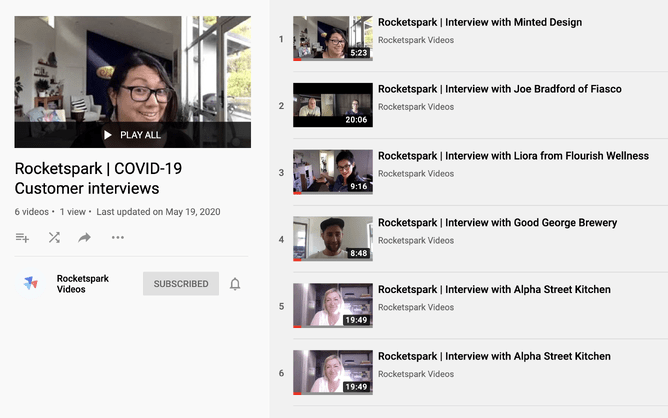Click title 'Interview with Liora from Flourish Wellness'
Viewport: 668px width, 418px height.
513,157
